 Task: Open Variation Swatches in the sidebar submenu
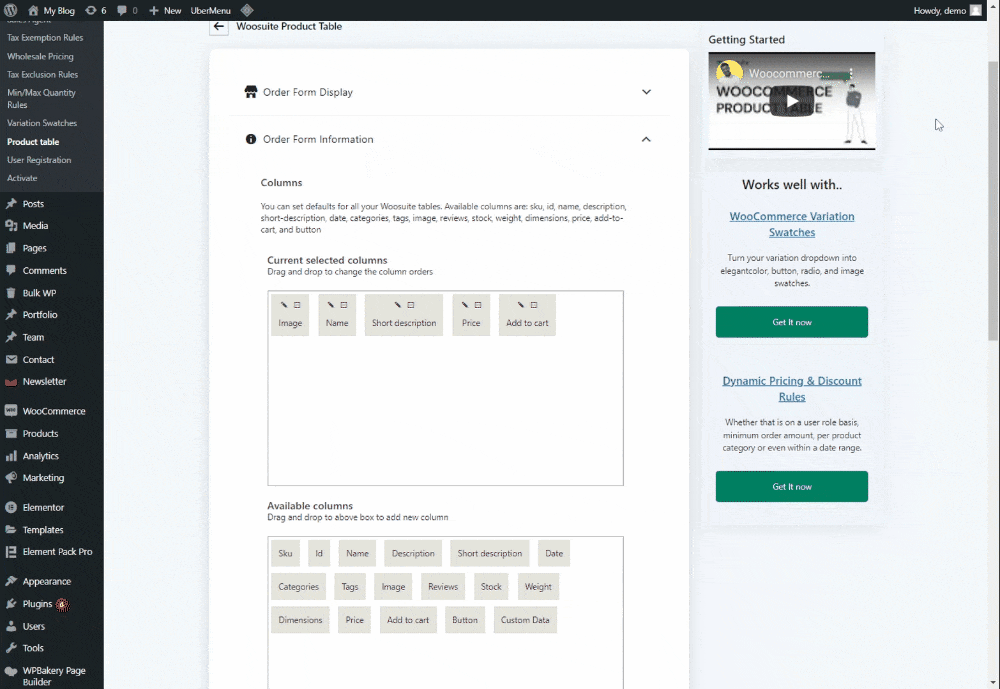[x=42, y=123]
